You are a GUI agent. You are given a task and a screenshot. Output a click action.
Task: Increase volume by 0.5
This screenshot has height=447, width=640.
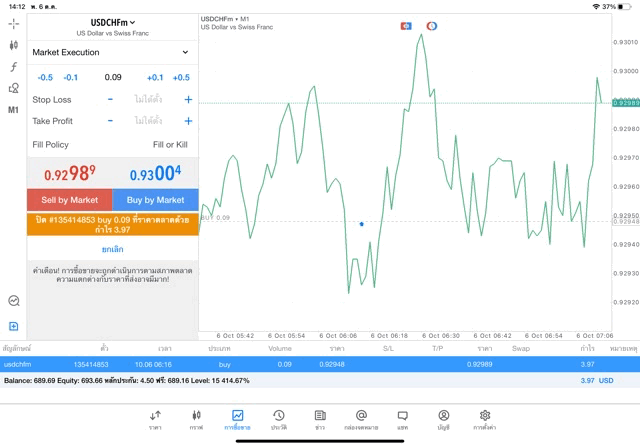coord(181,77)
